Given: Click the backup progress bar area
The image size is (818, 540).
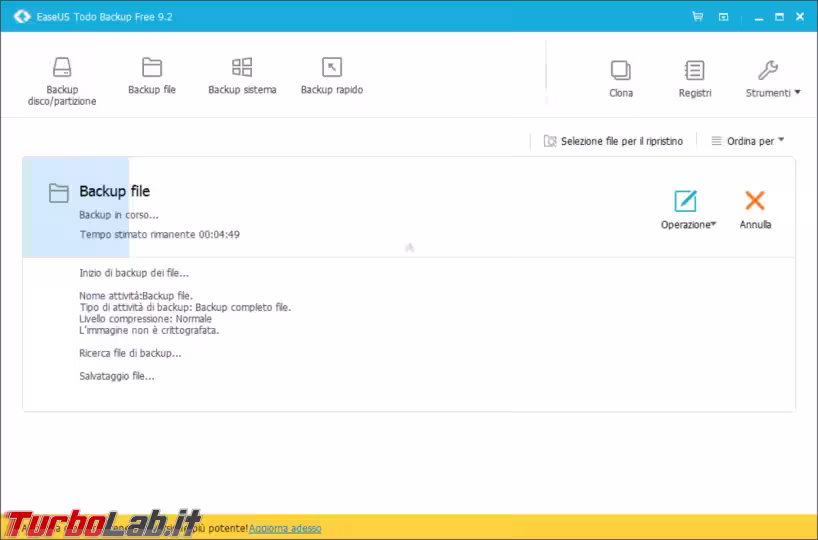Looking at the screenshot, I should 76,207.
